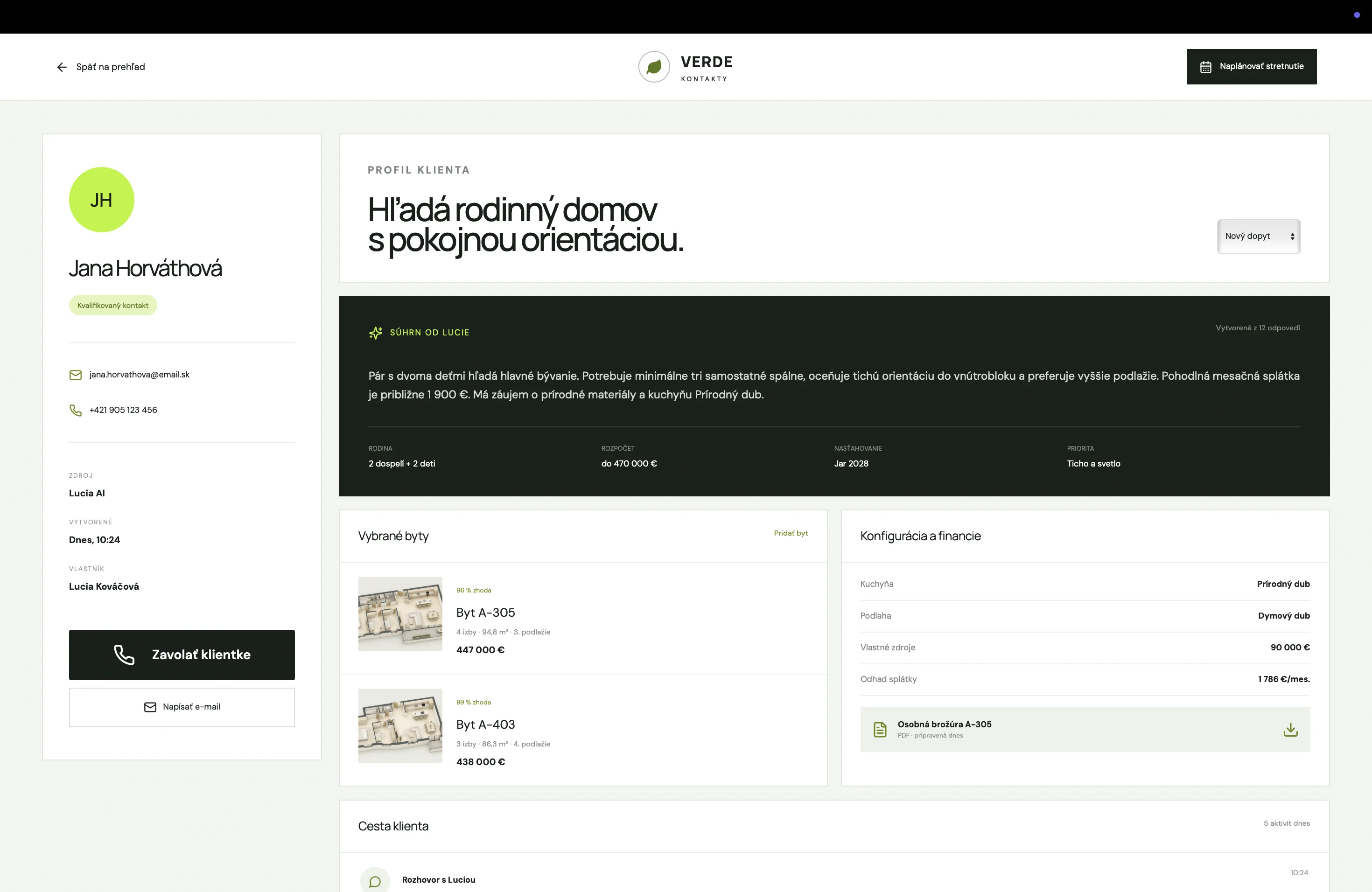
Task: Click the Kvalifikovaný kontakt badge
Action: [113, 306]
